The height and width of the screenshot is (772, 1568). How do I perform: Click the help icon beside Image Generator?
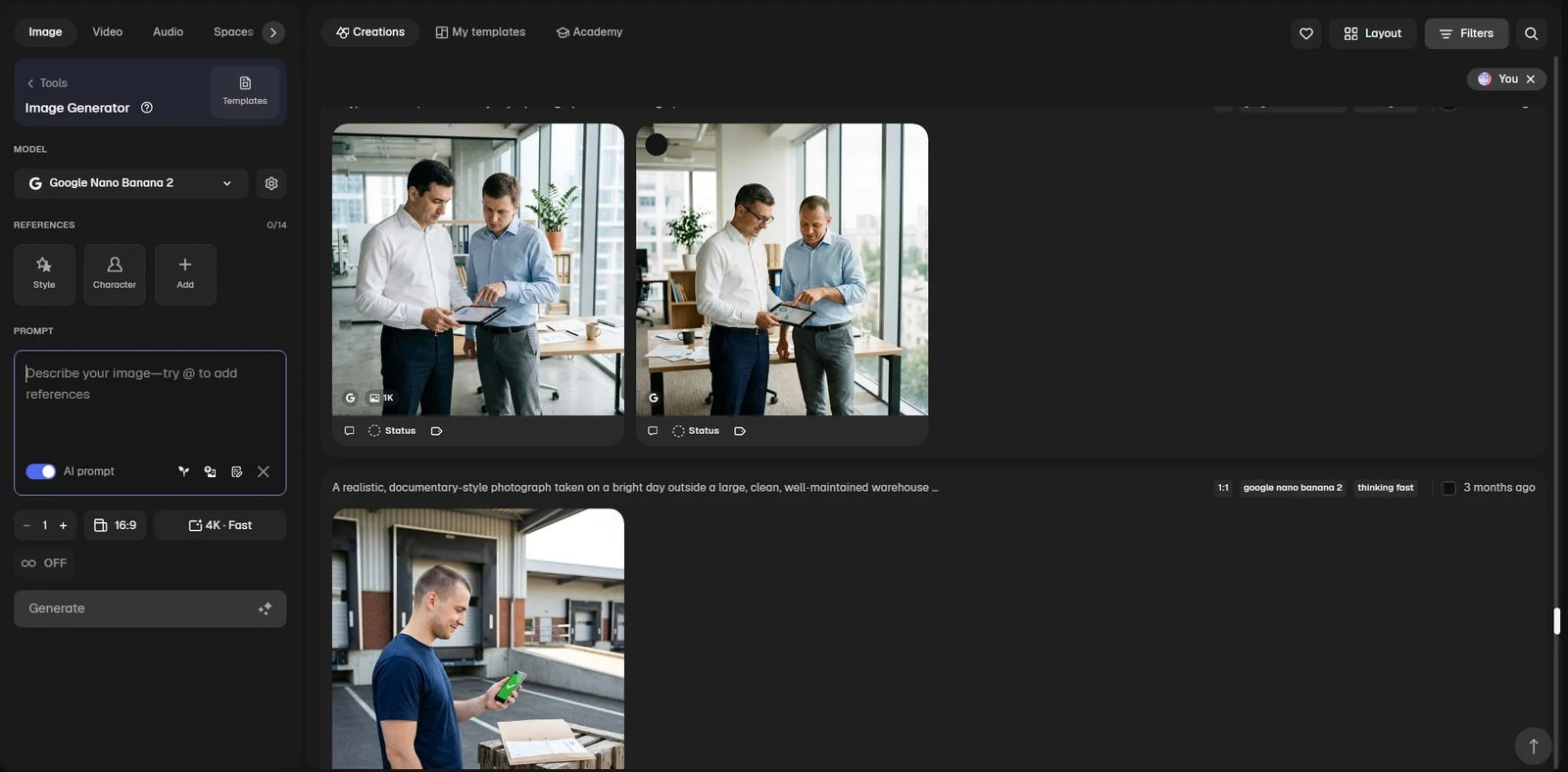147,108
